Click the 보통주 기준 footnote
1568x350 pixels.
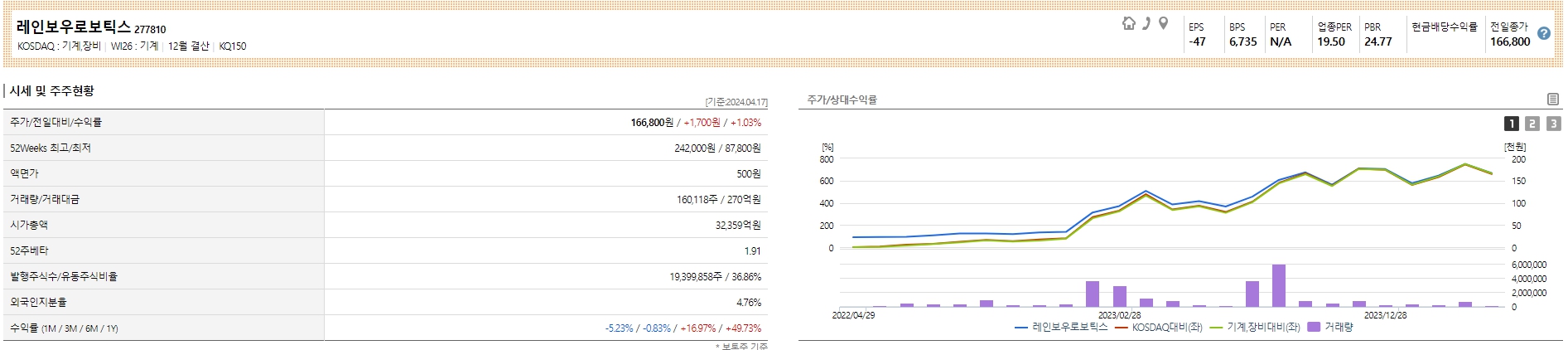coord(742,346)
